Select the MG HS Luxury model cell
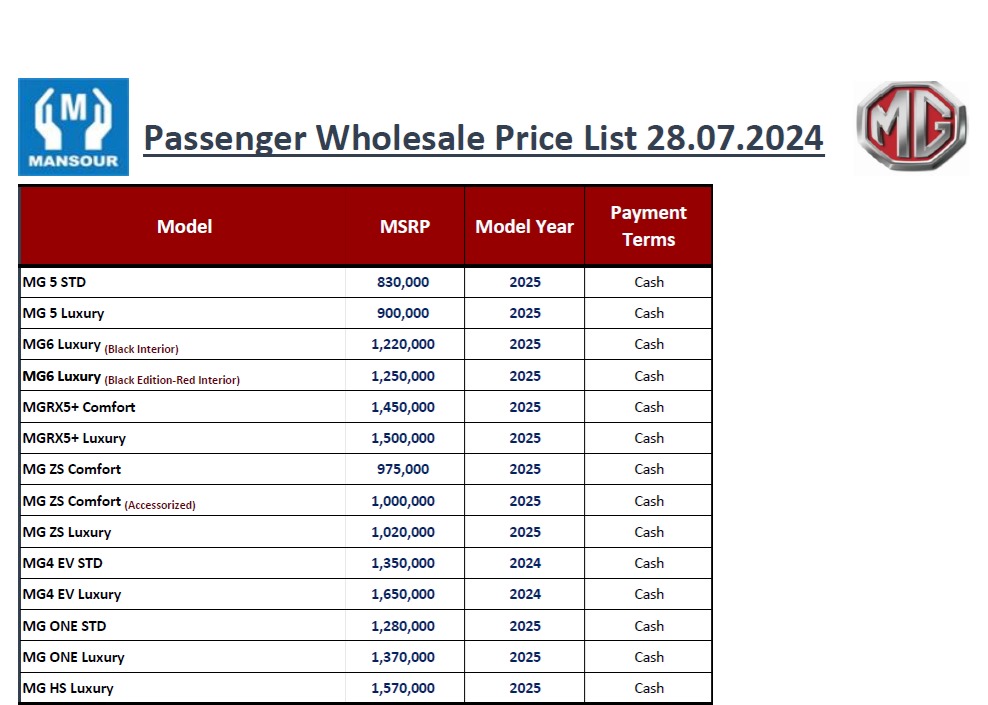This screenshot has width=988, height=705. 68,688
